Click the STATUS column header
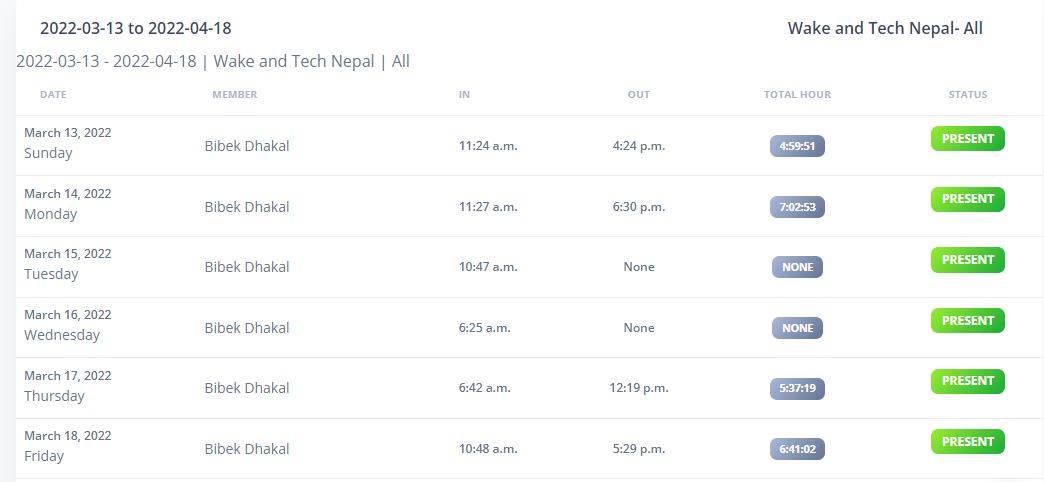 [x=967, y=95]
